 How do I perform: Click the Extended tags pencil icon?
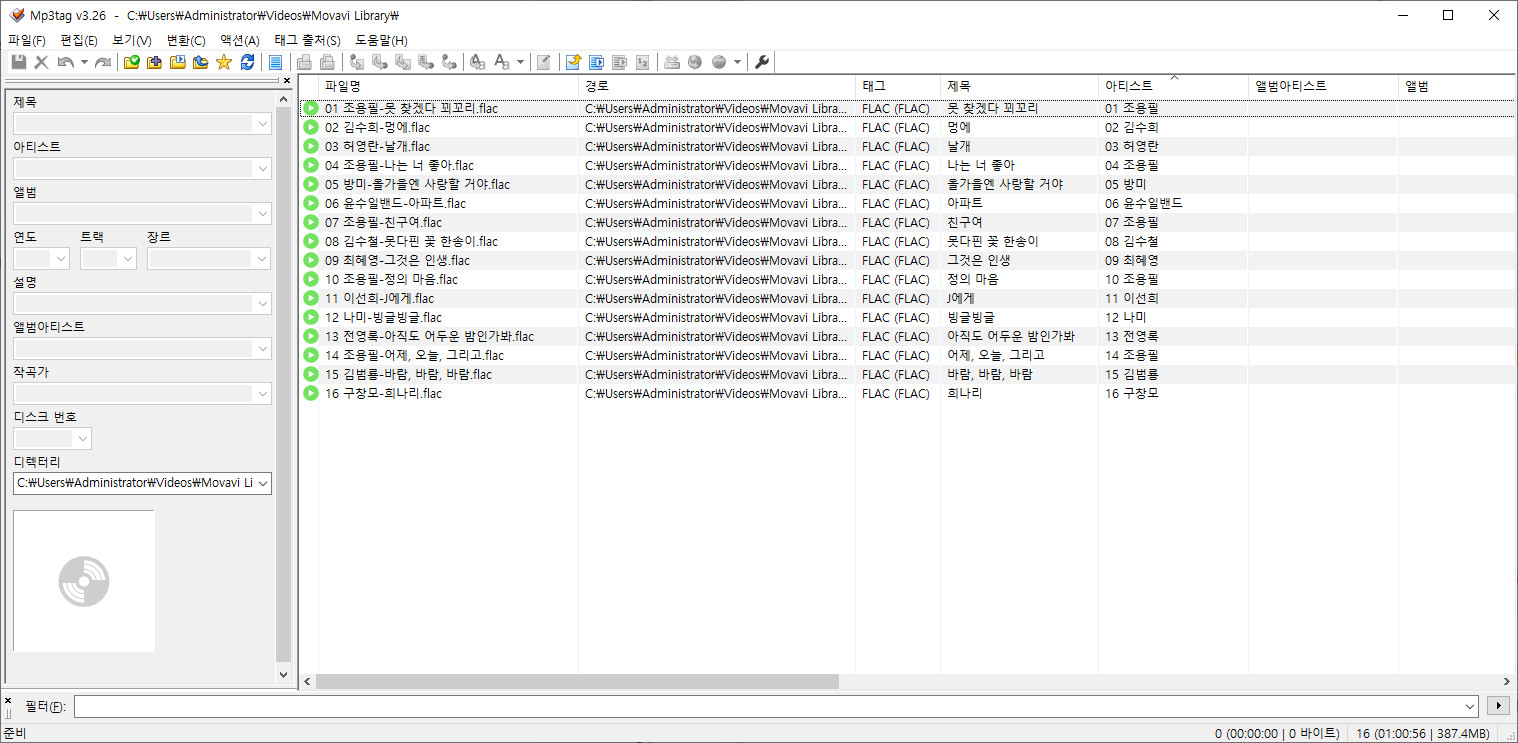coord(543,62)
